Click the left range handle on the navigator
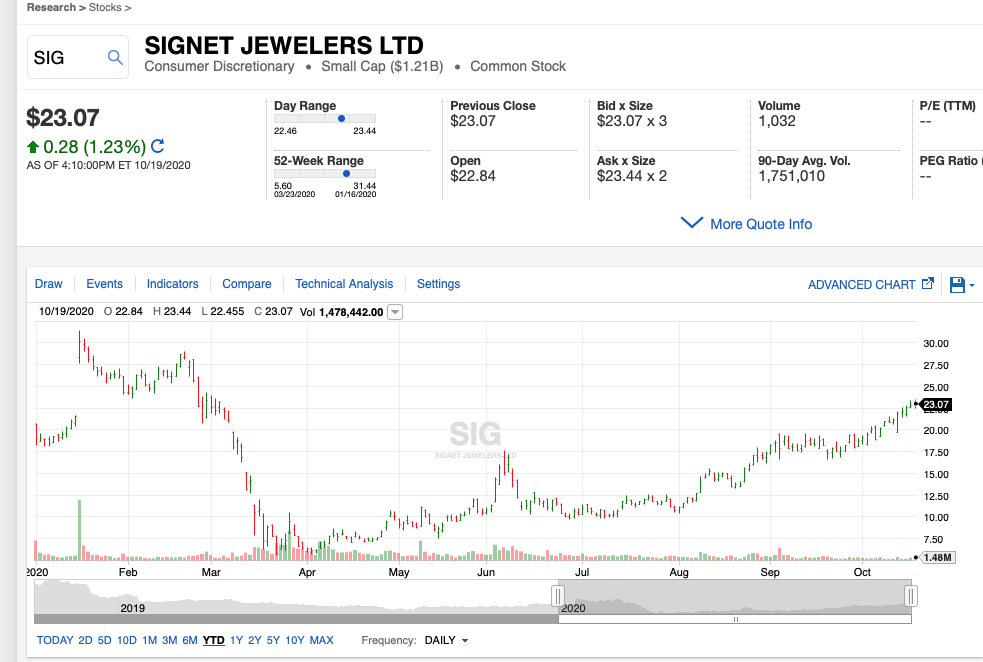The width and height of the screenshot is (983, 662). coord(558,596)
